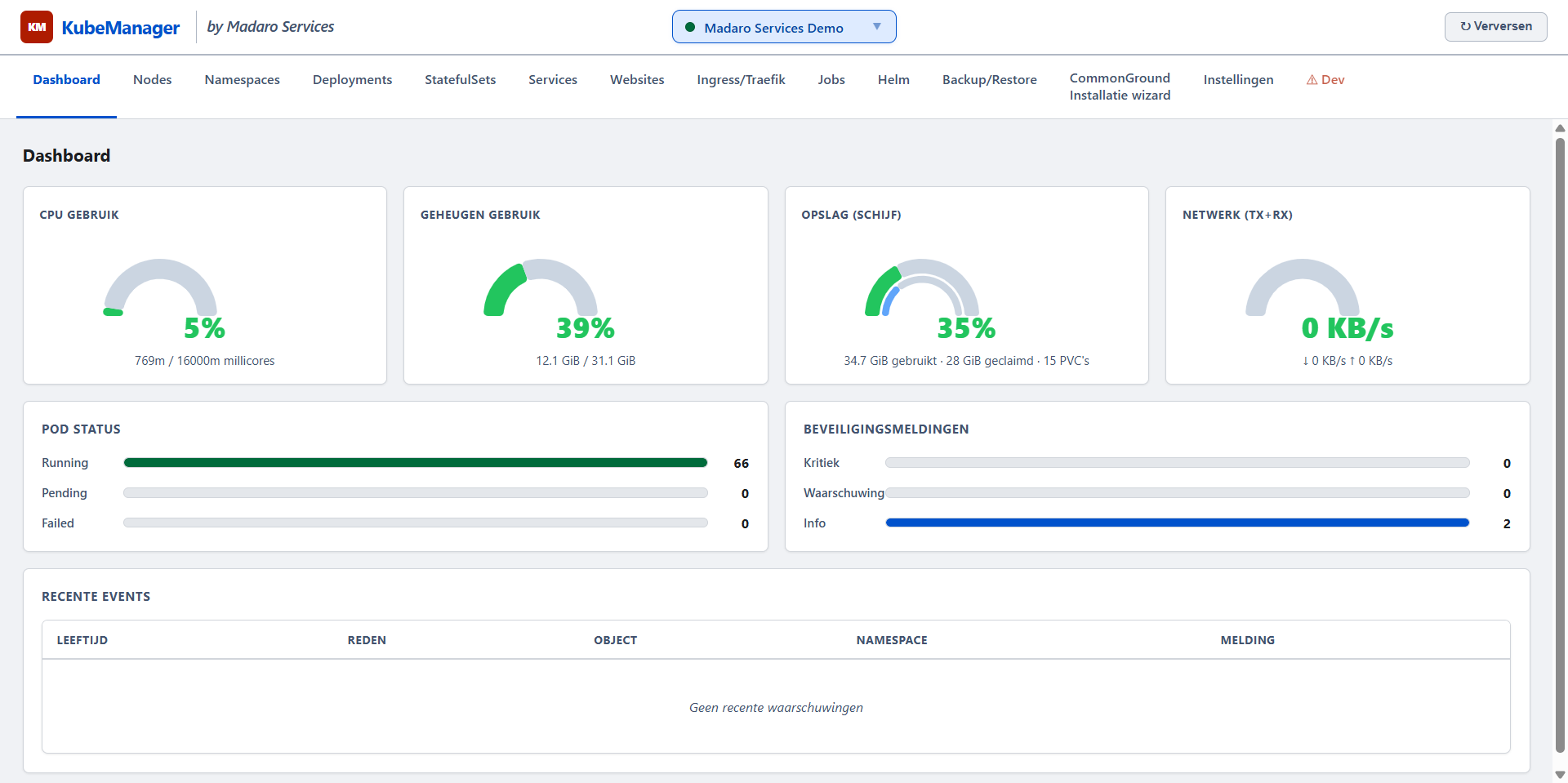The height and width of the screenshot is (783, 1568).
Task: Click the Info alerts blue bar
Action: coord(1178,523)
